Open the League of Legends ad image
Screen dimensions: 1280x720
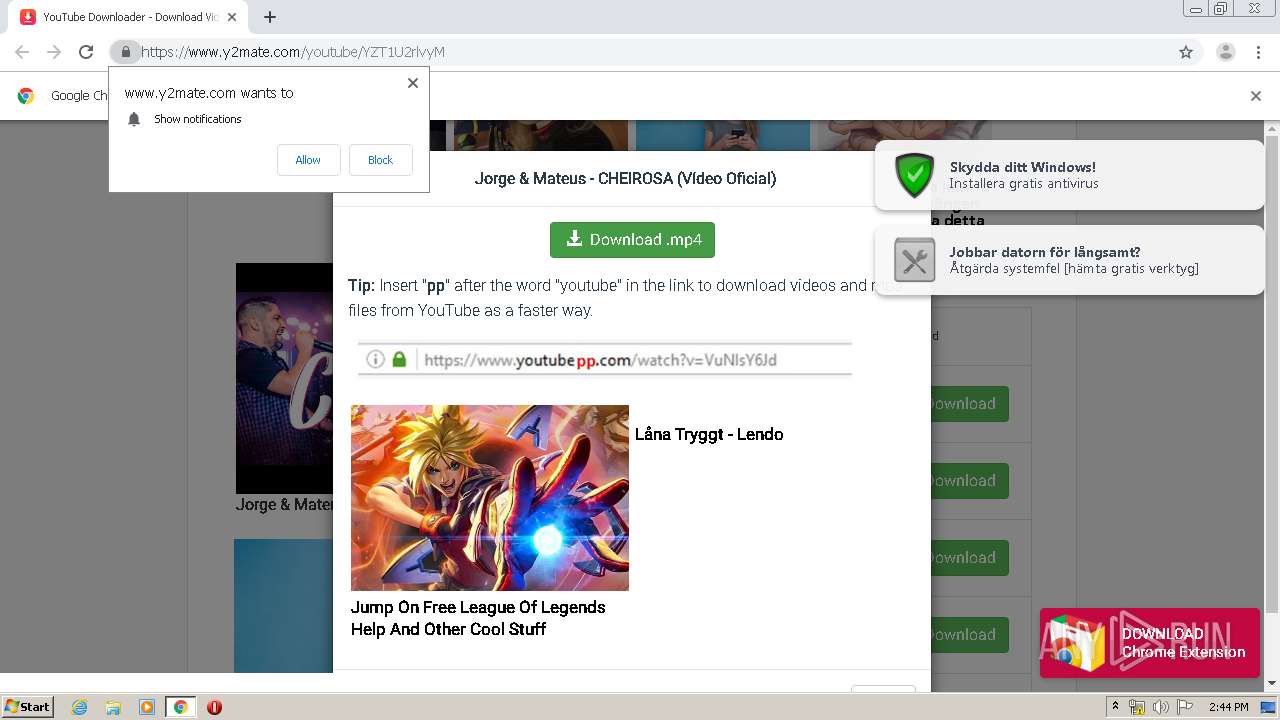coord(490,498)
